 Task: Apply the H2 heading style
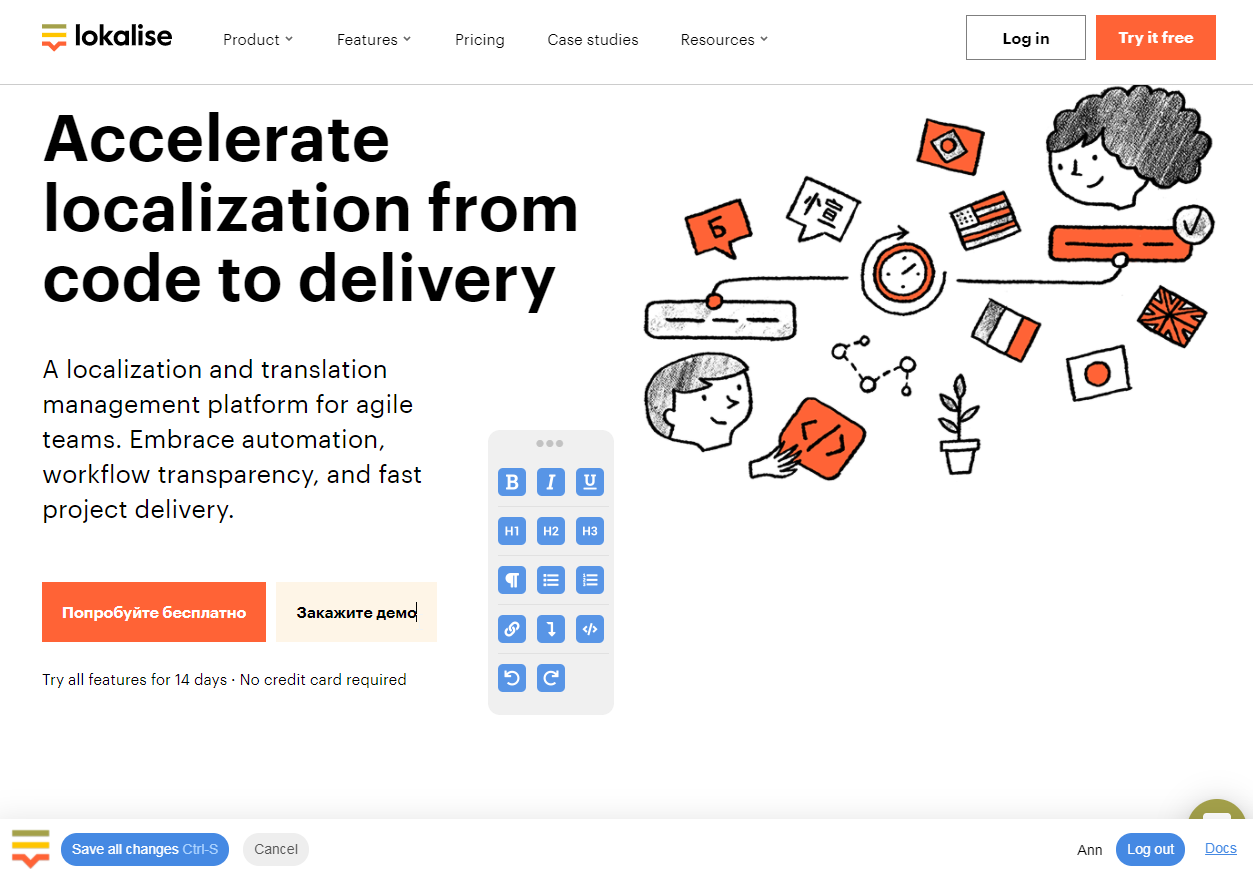[550, 530]
